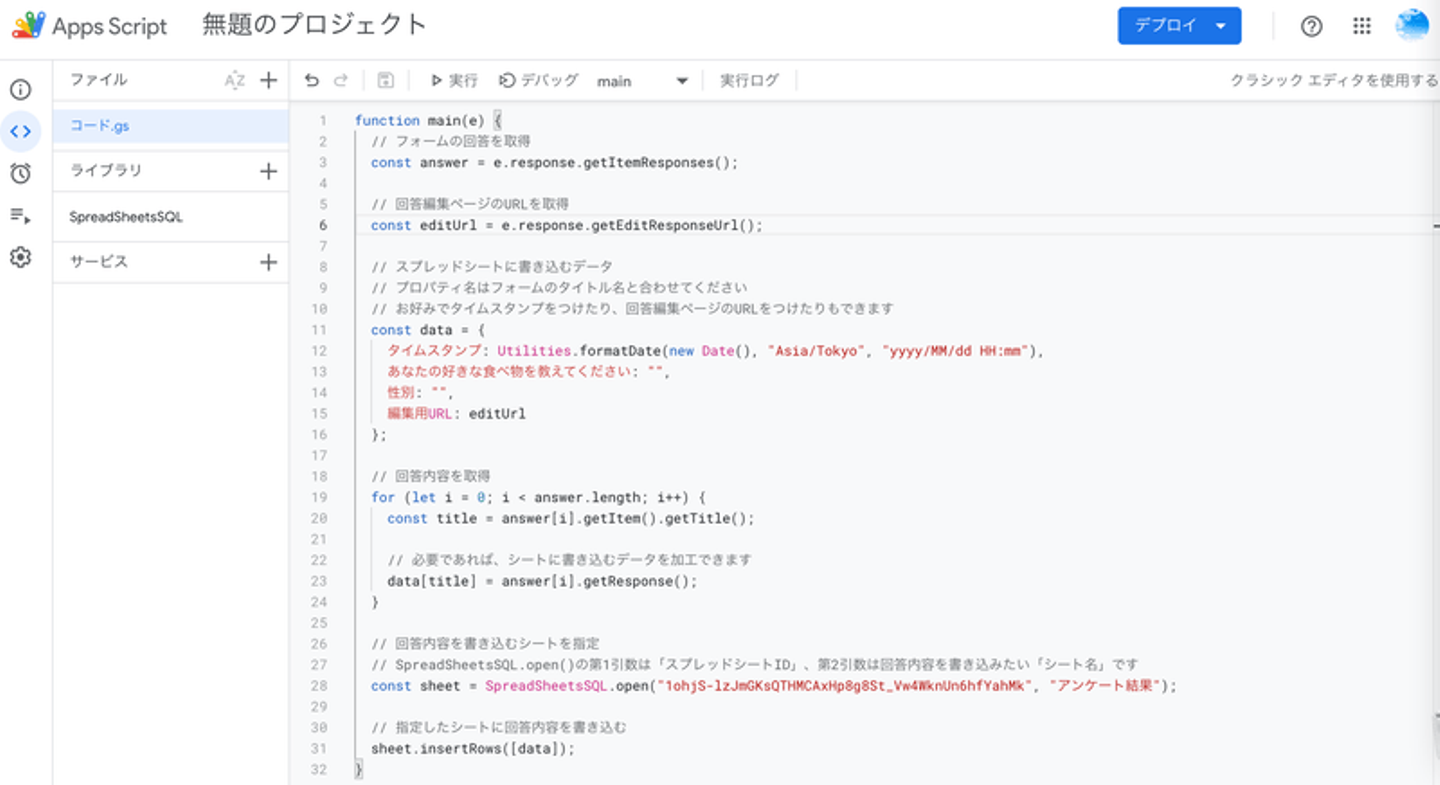Open the Executions list icon

pyautogui.click(x=20, y=216)
